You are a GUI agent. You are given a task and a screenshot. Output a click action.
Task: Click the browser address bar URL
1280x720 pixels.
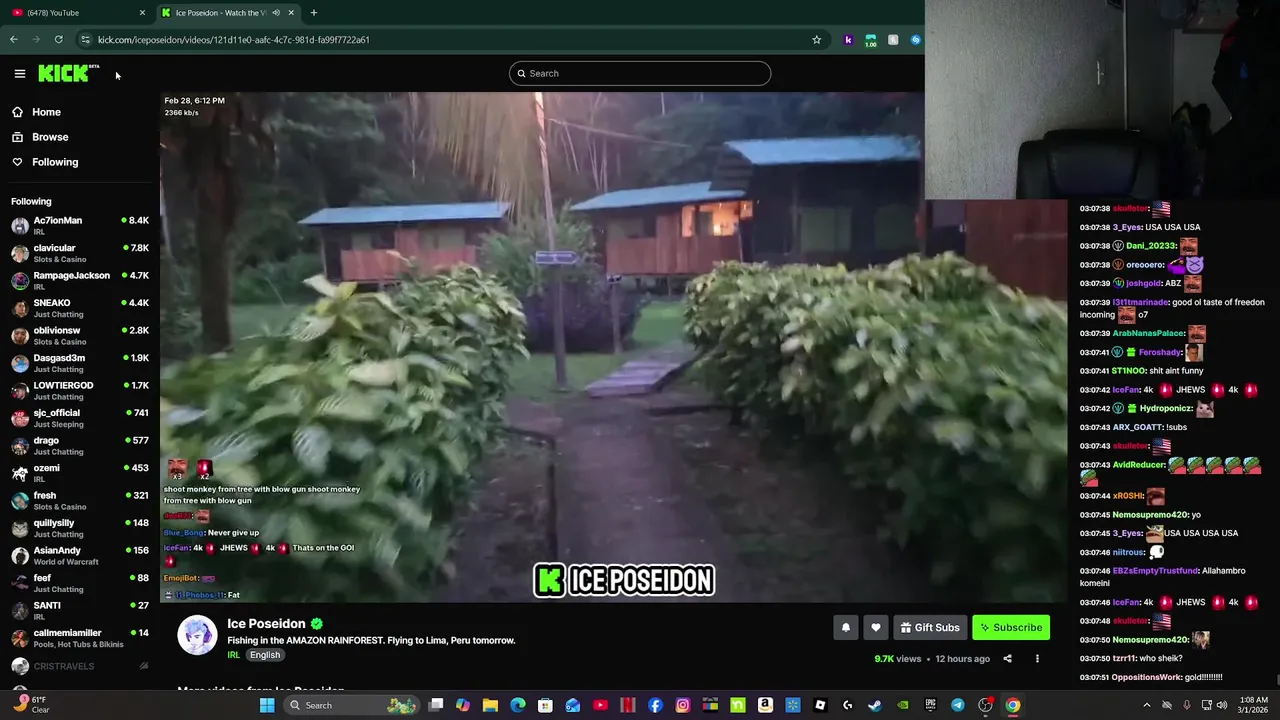point(234,40)
